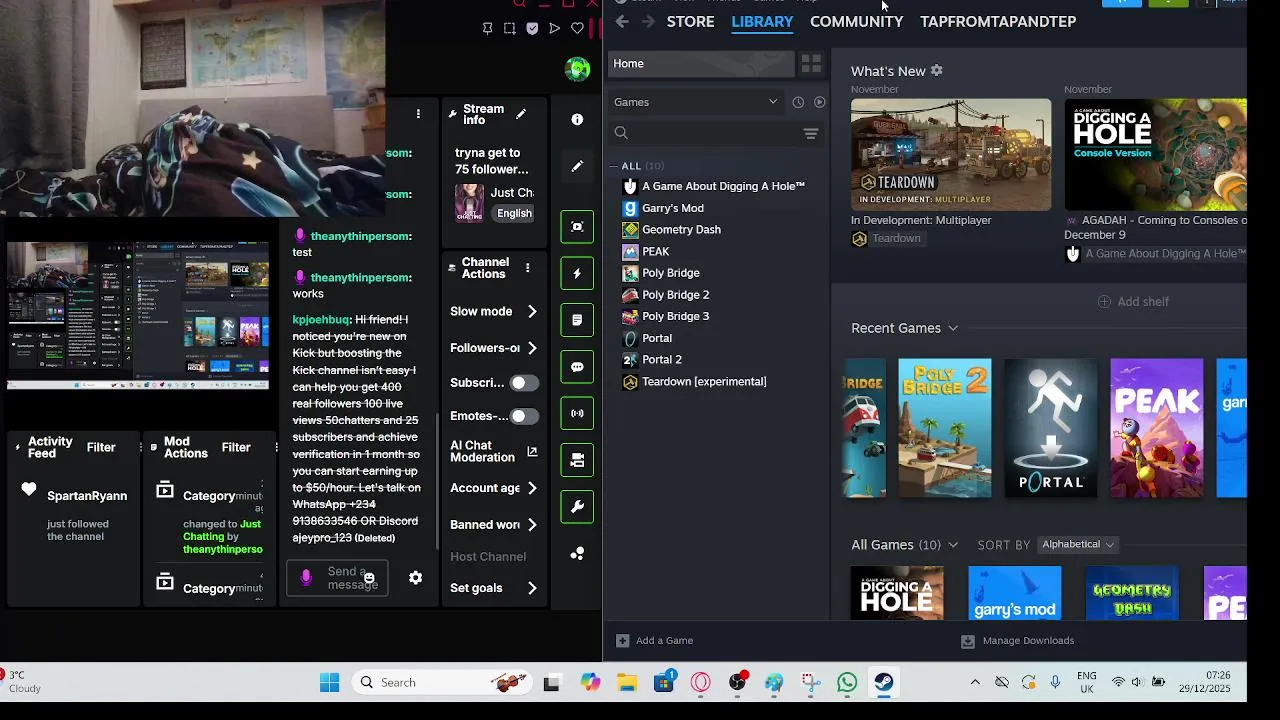The image size is (1280, 720).
Task: Open chat panel three-dot menu
Action: point(418,114)
